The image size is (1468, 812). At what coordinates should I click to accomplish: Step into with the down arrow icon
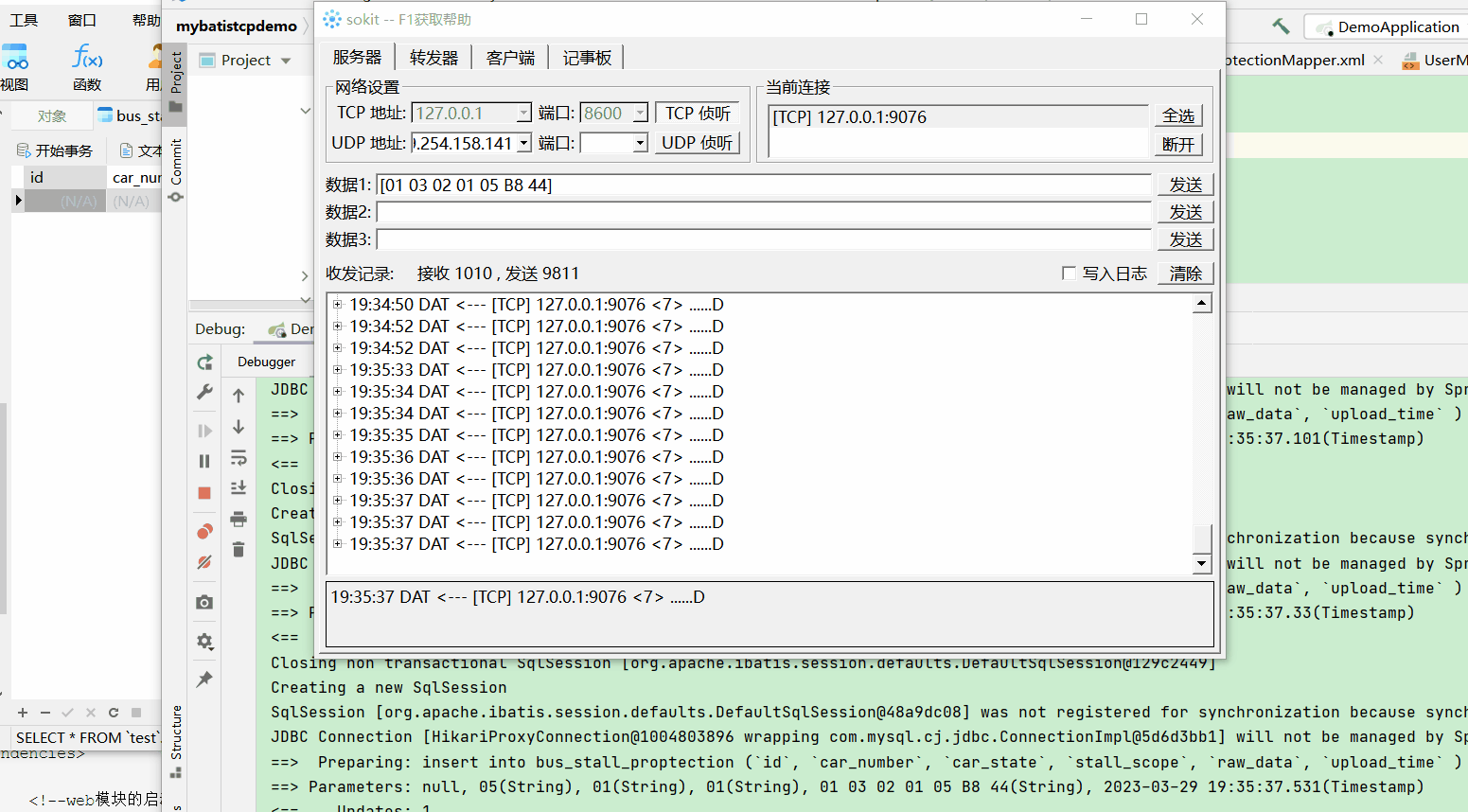click(238, 430)
